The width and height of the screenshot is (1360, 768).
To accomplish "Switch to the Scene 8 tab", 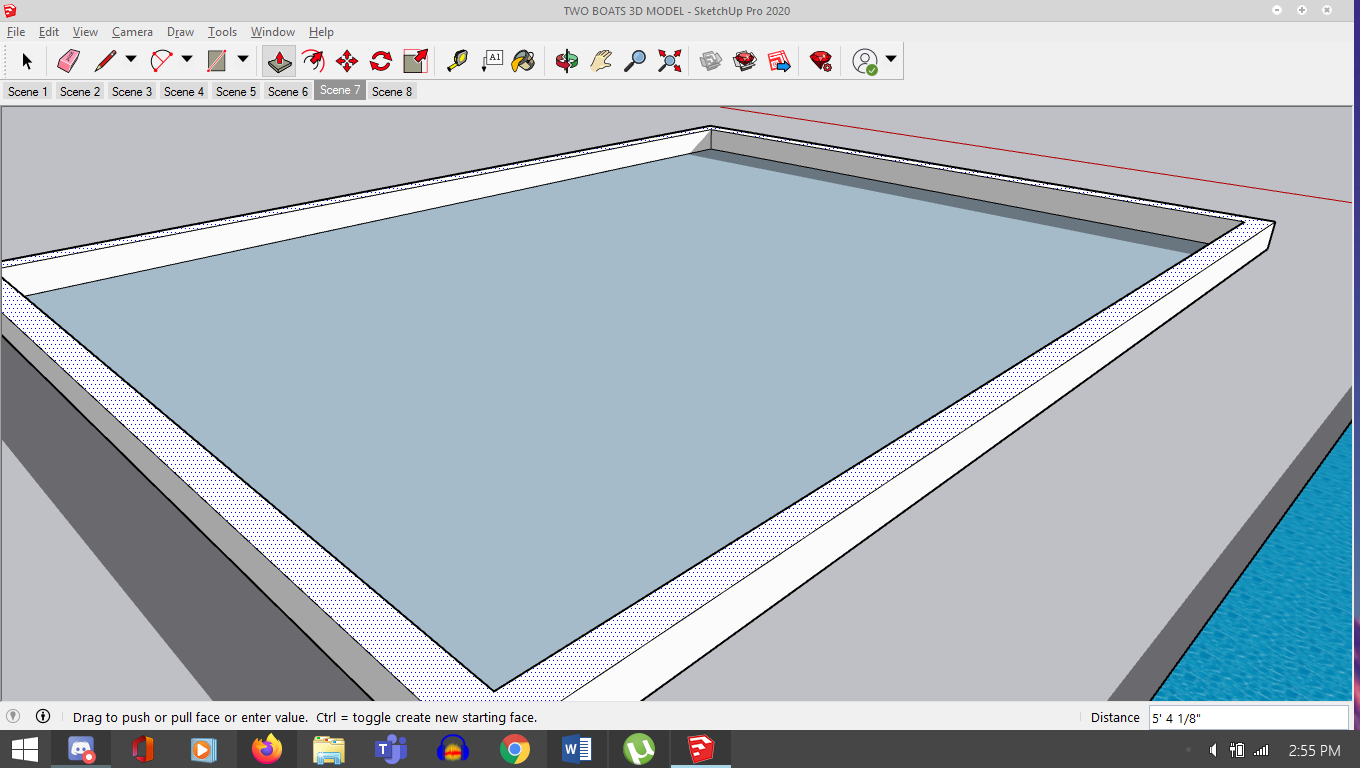I will click(x=392, y=91).
